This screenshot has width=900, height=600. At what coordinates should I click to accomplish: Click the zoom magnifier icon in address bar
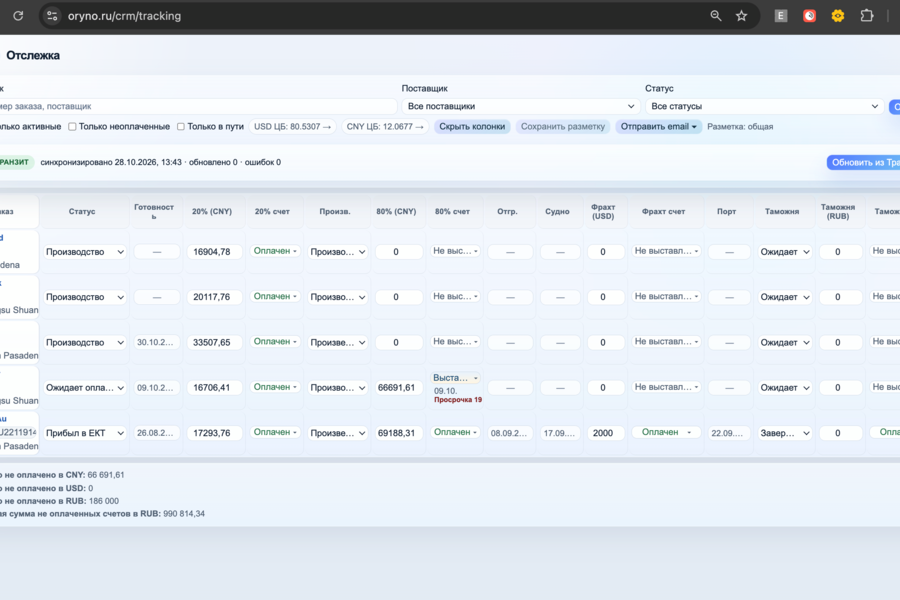point(715,16)
